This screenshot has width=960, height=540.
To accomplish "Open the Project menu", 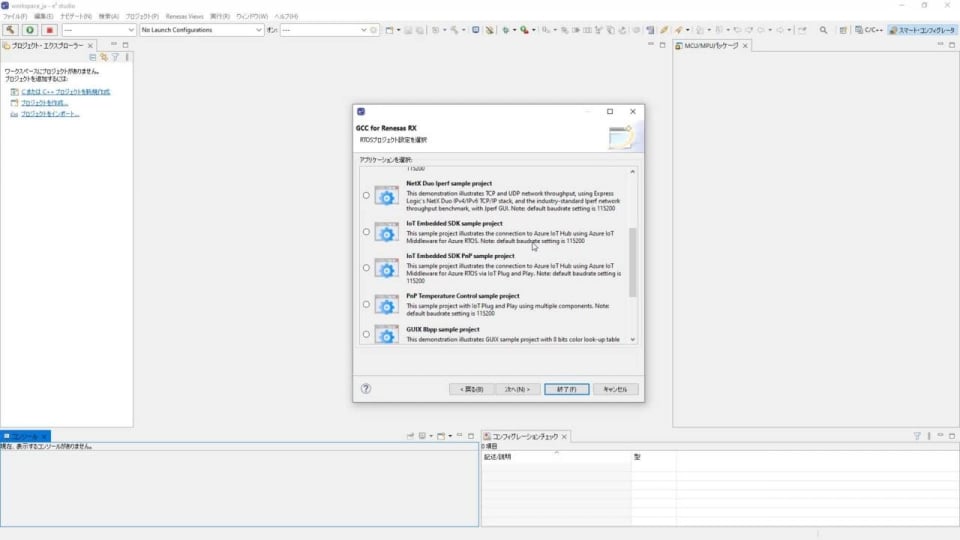I will (x=142, y=17).
